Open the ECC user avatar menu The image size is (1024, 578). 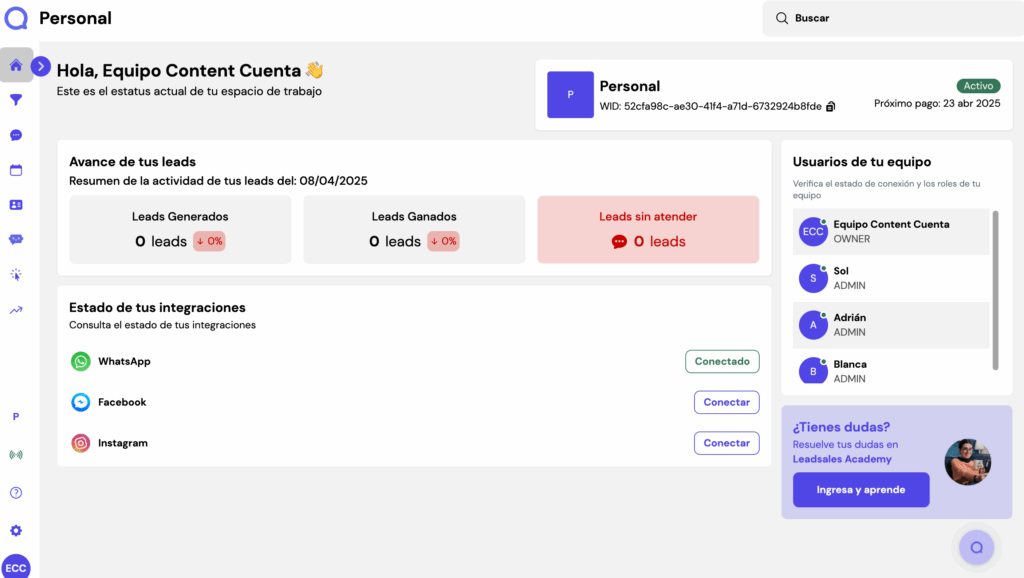16,566
